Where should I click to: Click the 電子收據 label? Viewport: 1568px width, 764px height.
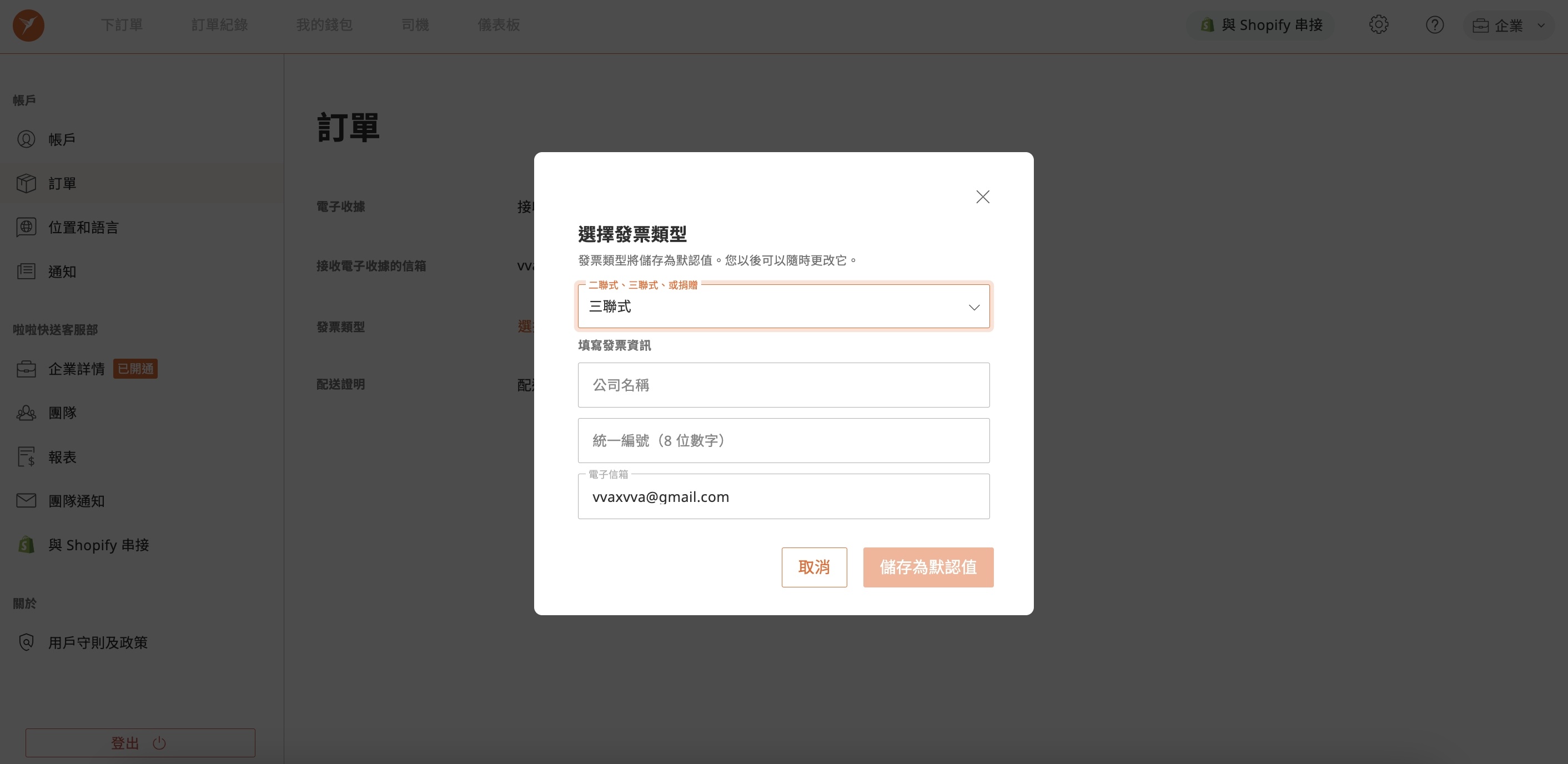point(341,207)
